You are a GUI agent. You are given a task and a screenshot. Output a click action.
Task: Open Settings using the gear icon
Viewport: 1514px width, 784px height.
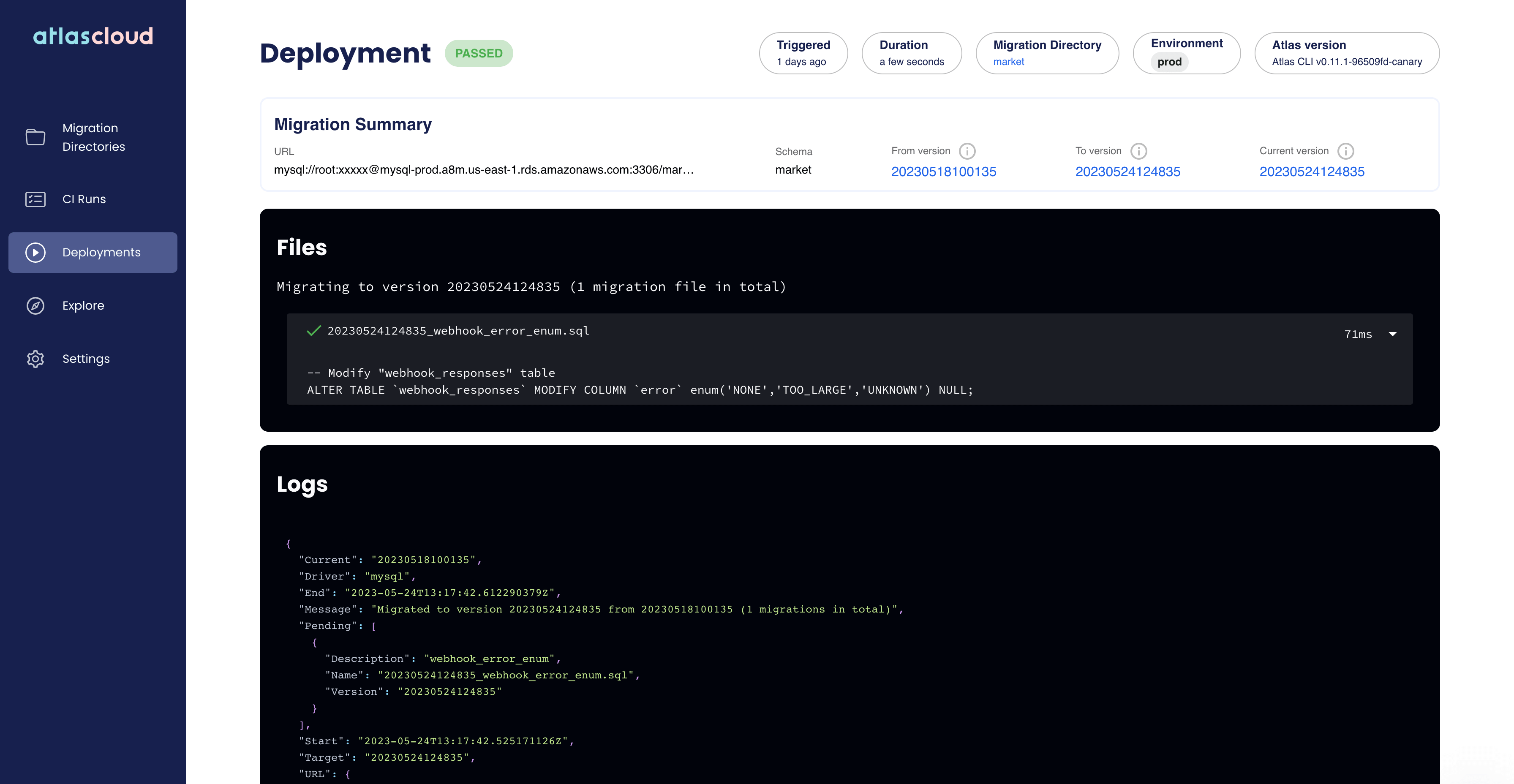coord(35,359)
